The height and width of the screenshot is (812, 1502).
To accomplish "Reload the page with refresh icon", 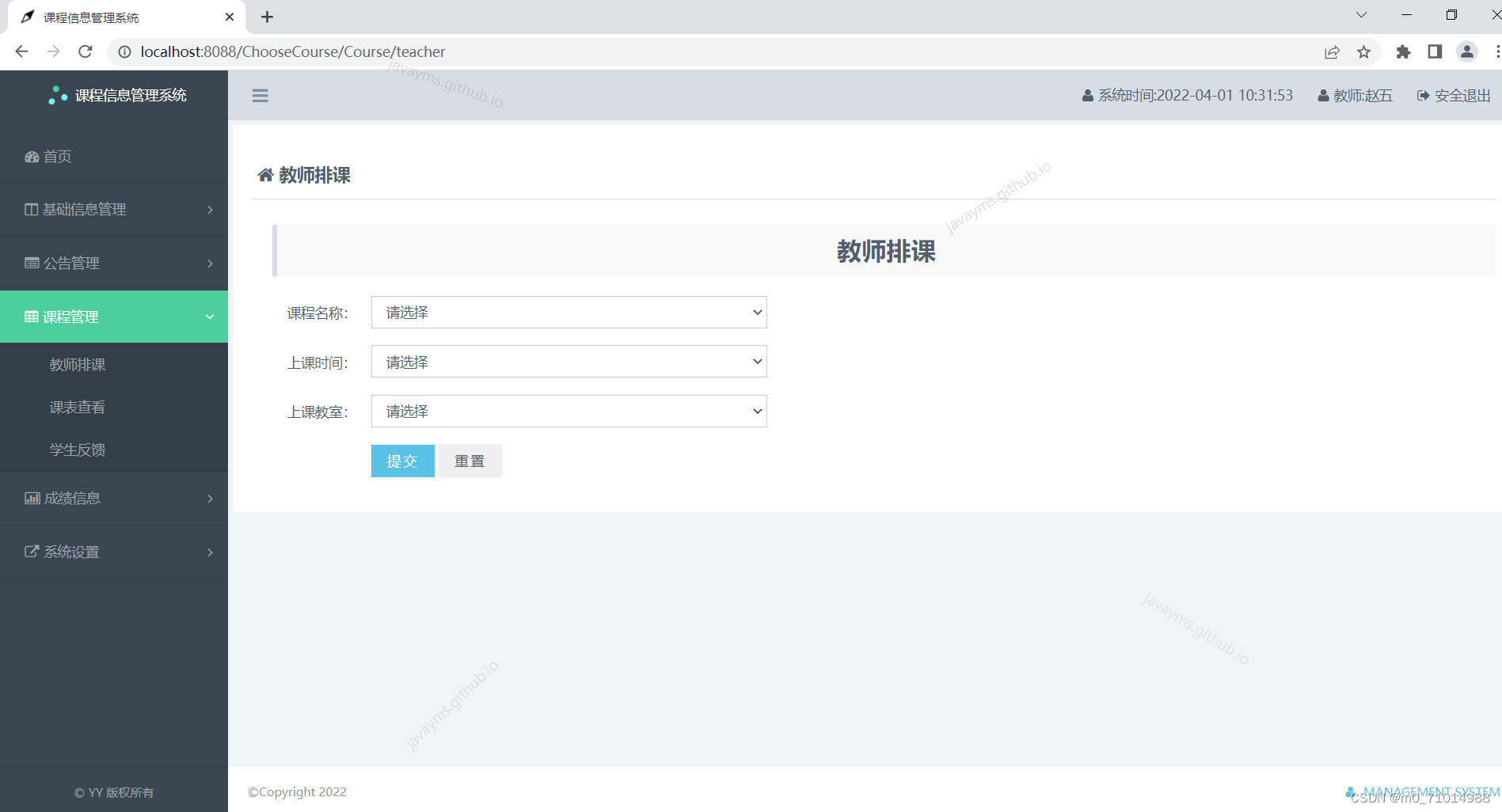I will (86, 51).
